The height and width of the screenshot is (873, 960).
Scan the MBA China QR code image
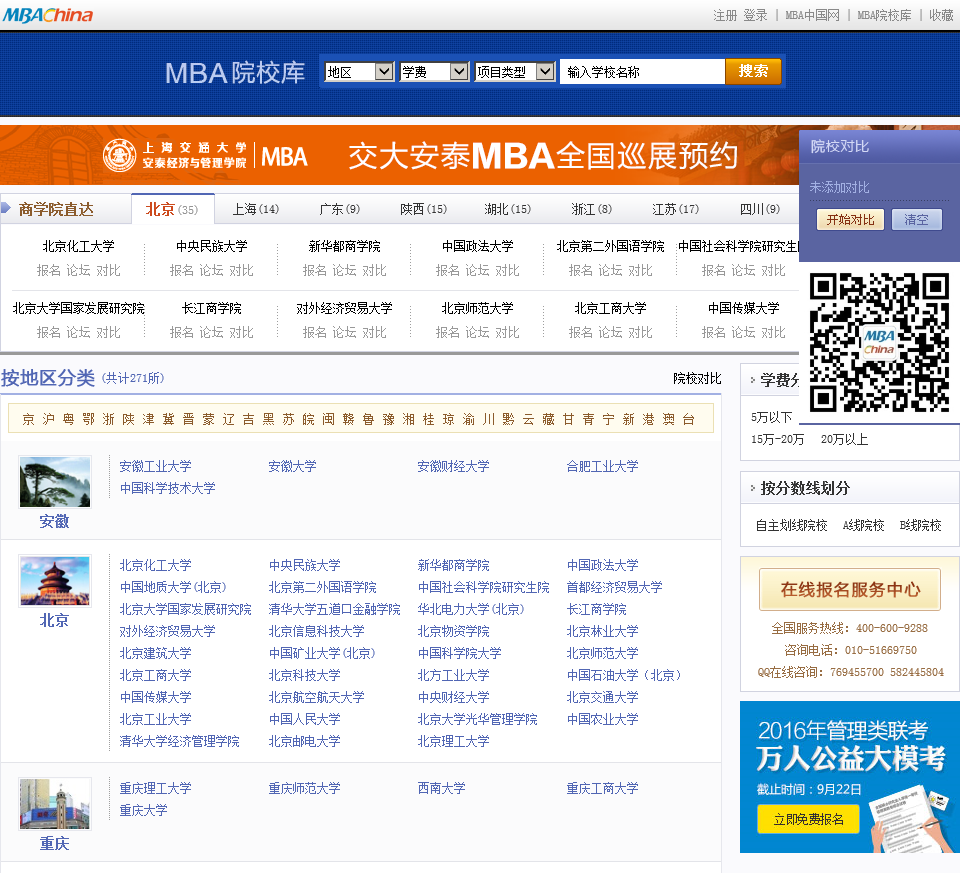pos(879,342)
